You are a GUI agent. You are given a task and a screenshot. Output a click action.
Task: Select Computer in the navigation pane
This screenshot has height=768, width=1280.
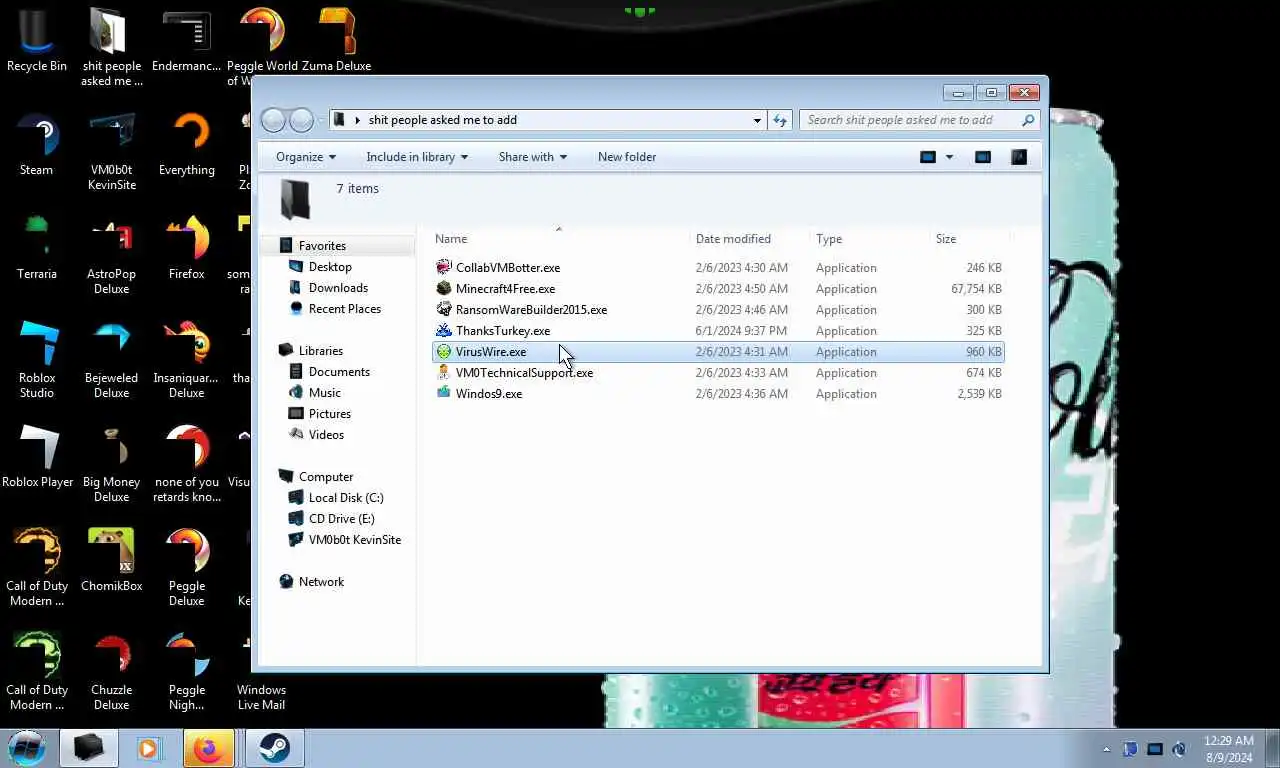(x=326, y=477)
